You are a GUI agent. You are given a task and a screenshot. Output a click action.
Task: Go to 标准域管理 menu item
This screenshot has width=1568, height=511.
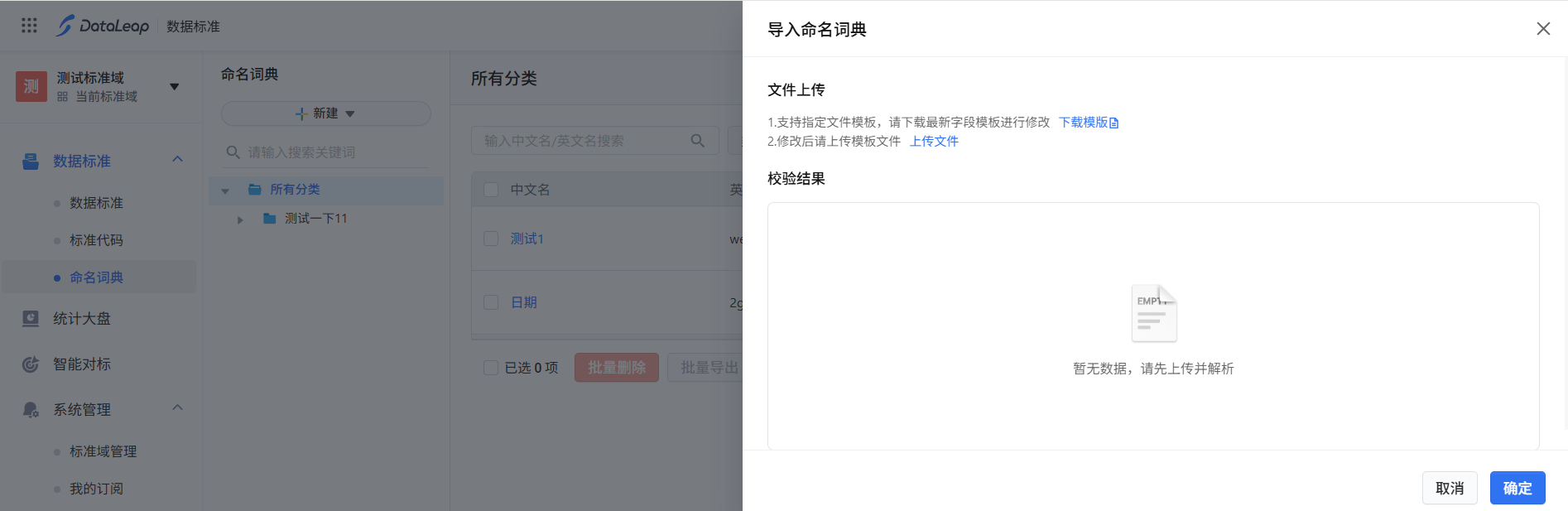point(103,451)
